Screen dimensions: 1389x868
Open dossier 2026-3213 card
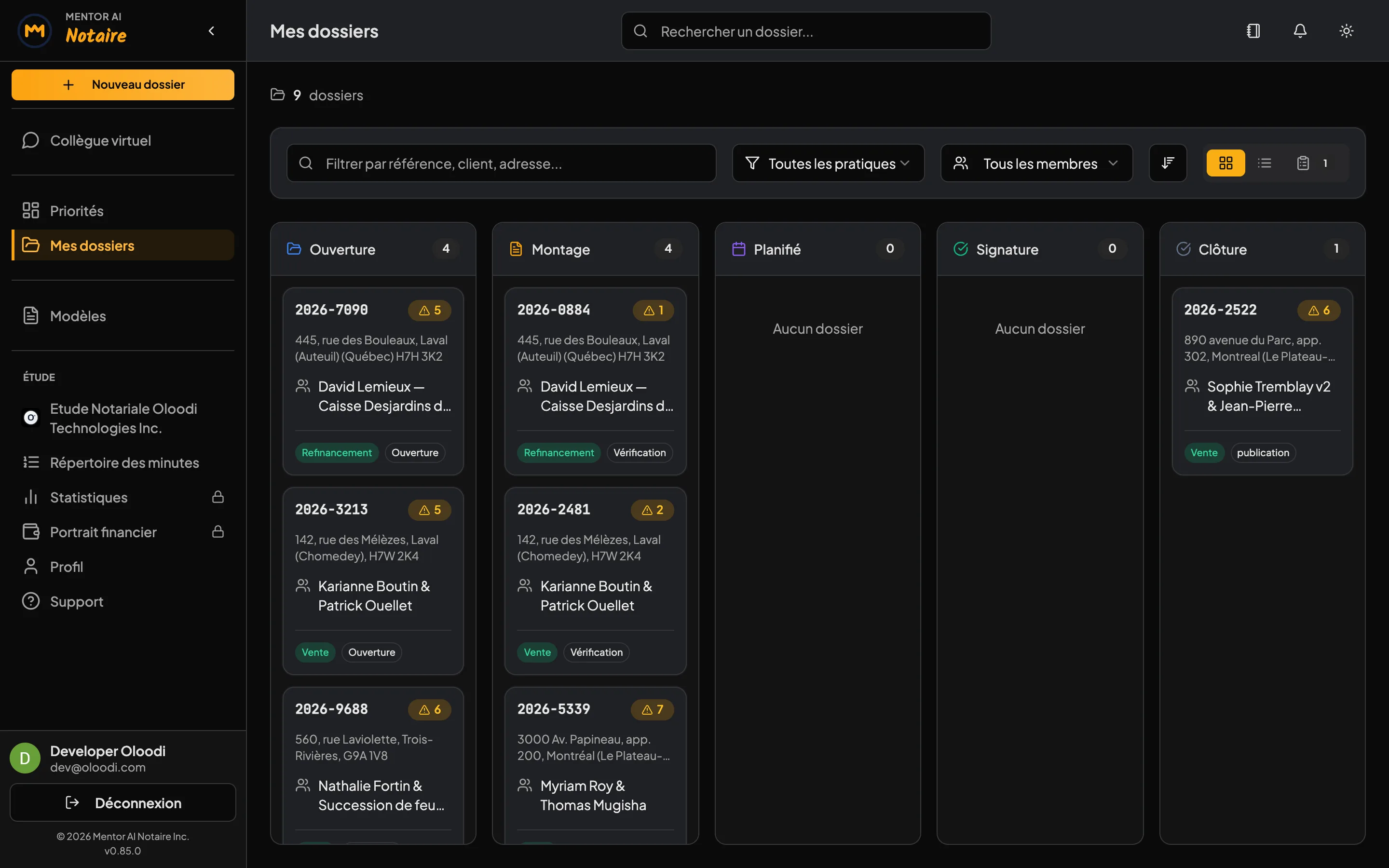coord(373,581)
